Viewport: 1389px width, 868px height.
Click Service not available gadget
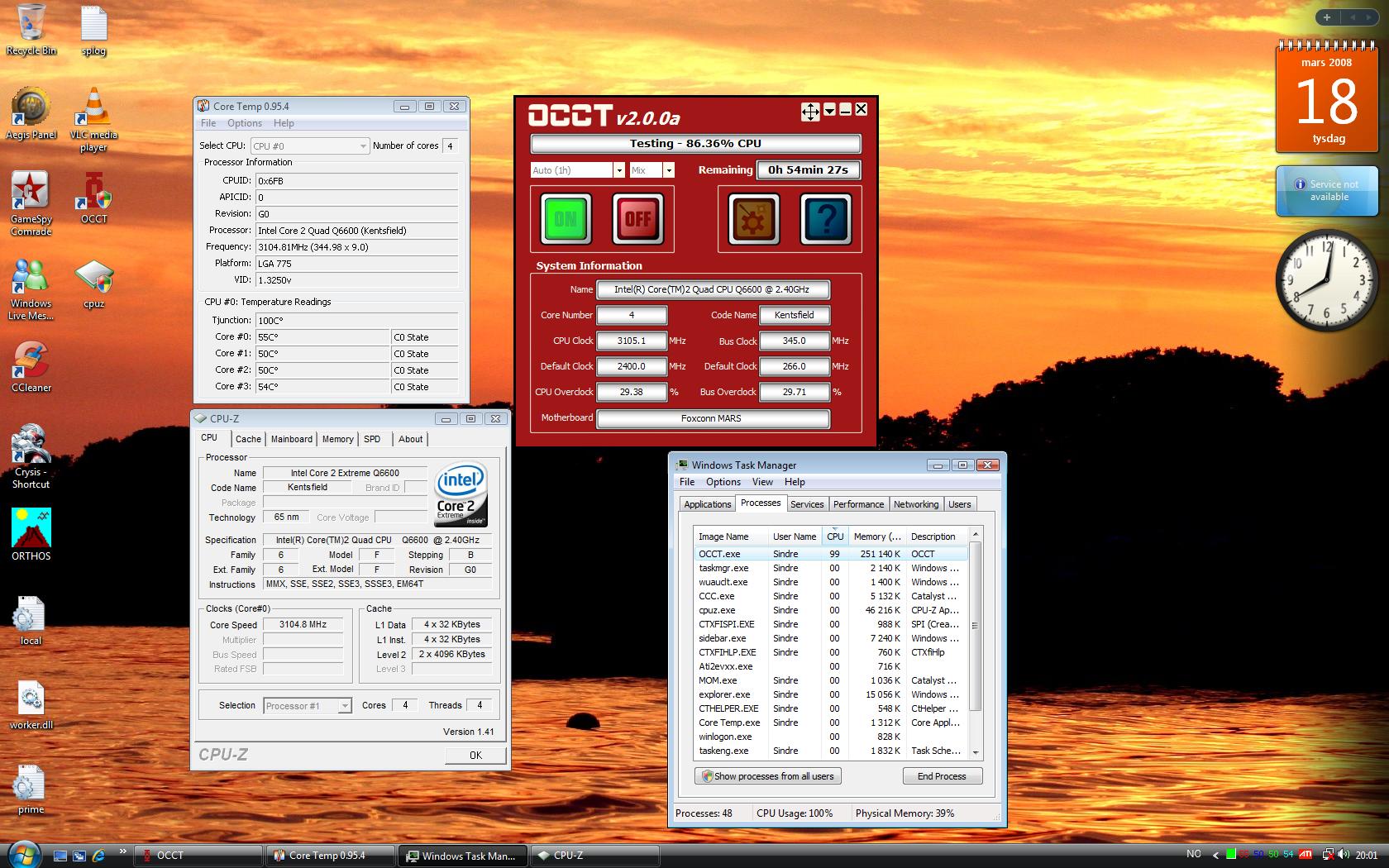click(1328, 191)
